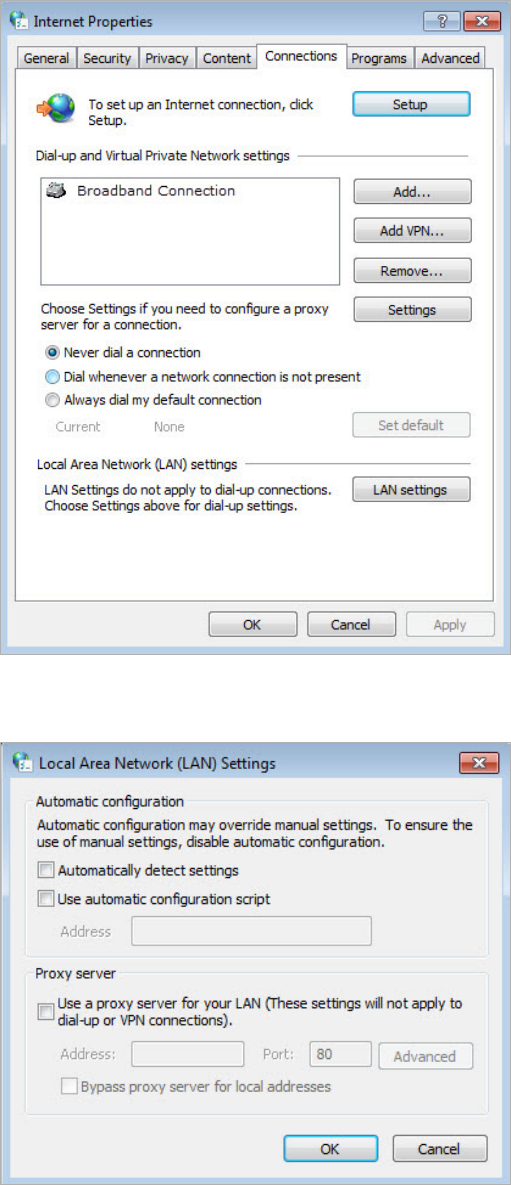Click the help question mark button
This screenshot has height=1185, width=511.
(440, 21)
